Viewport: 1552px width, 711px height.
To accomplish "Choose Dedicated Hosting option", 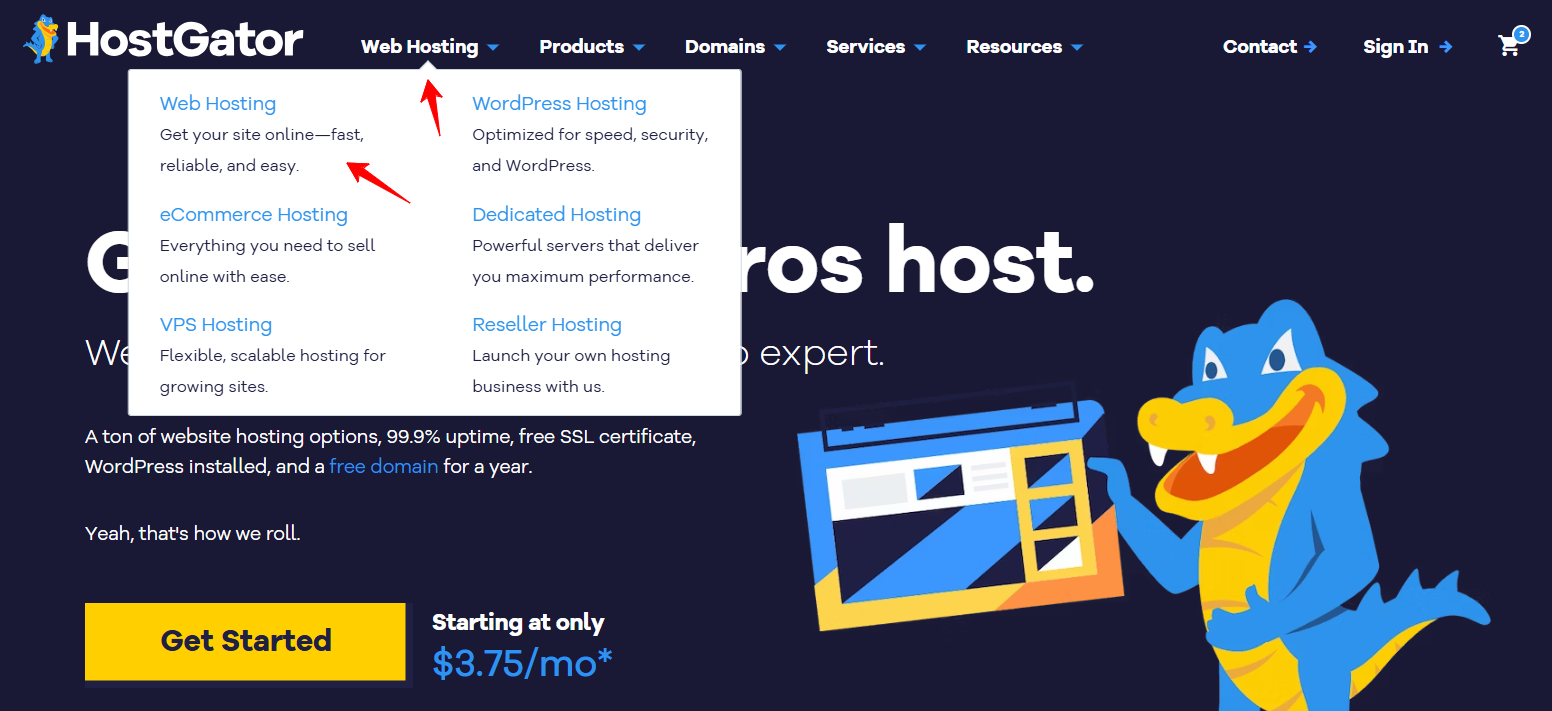I will pyautogui.click(x=556, y=214).
